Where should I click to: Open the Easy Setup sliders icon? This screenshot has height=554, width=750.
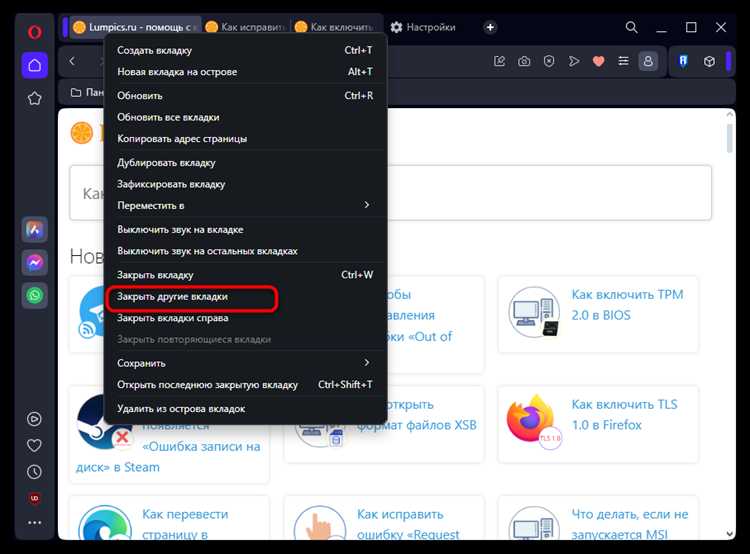[x=623, y=61]
